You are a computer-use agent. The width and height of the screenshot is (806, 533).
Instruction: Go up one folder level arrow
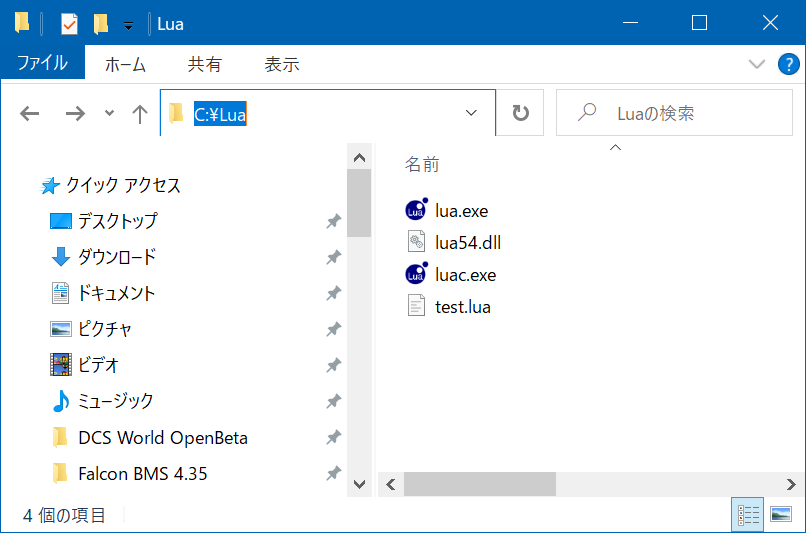pos(139,114)
